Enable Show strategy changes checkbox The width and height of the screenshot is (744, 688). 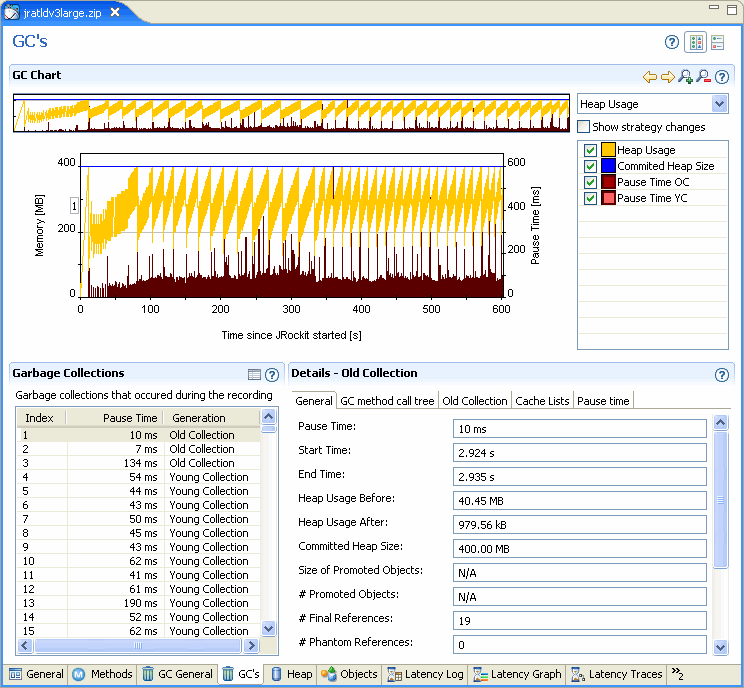click(x=584, y=127)
